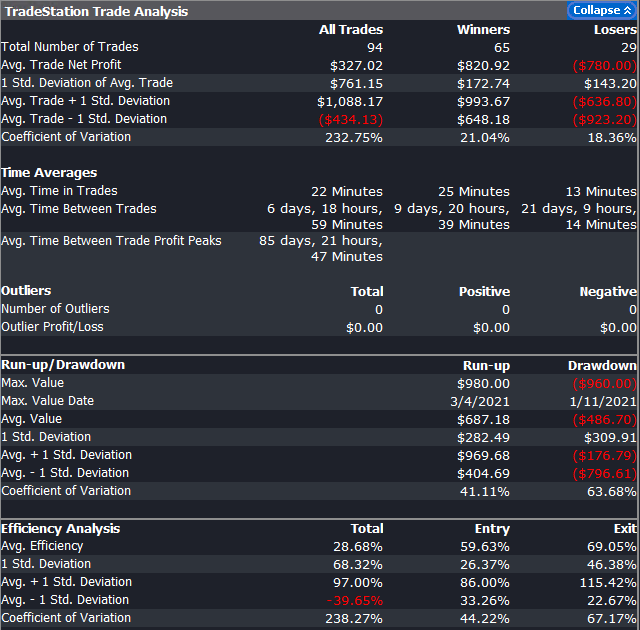Click the winners count 65

pyautogui.click(x=502, y=48)
